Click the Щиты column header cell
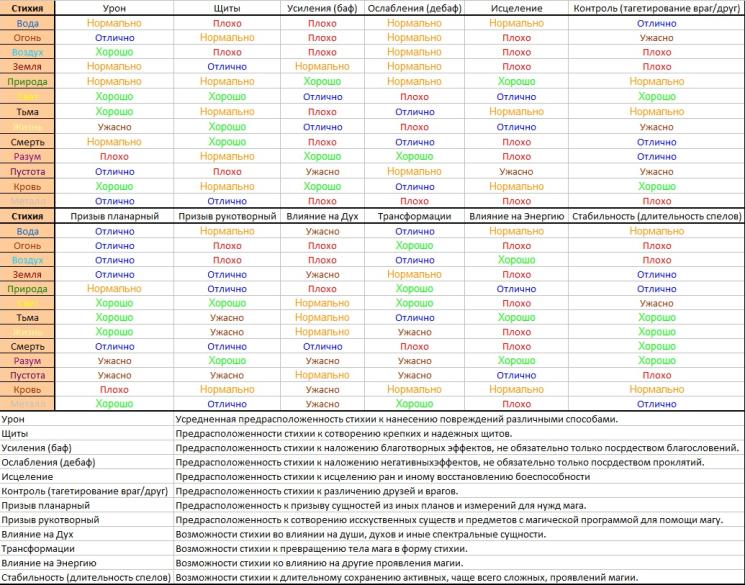The image size is (745, 585). pos(227,8)
